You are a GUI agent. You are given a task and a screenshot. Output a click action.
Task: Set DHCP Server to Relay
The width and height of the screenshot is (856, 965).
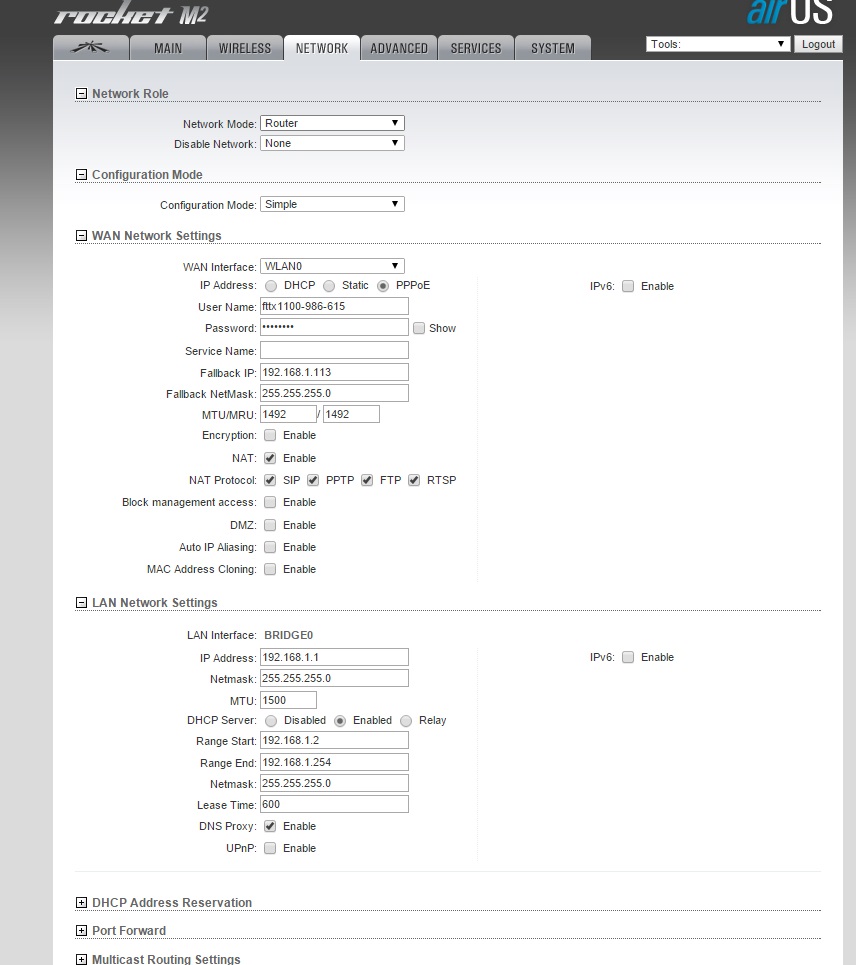pos(406,721)
